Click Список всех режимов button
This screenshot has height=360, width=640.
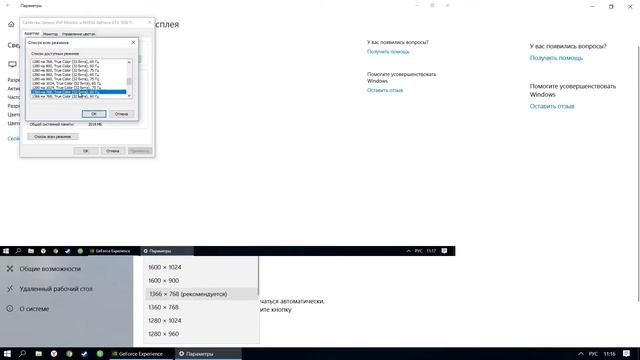[x=53, y=136]
